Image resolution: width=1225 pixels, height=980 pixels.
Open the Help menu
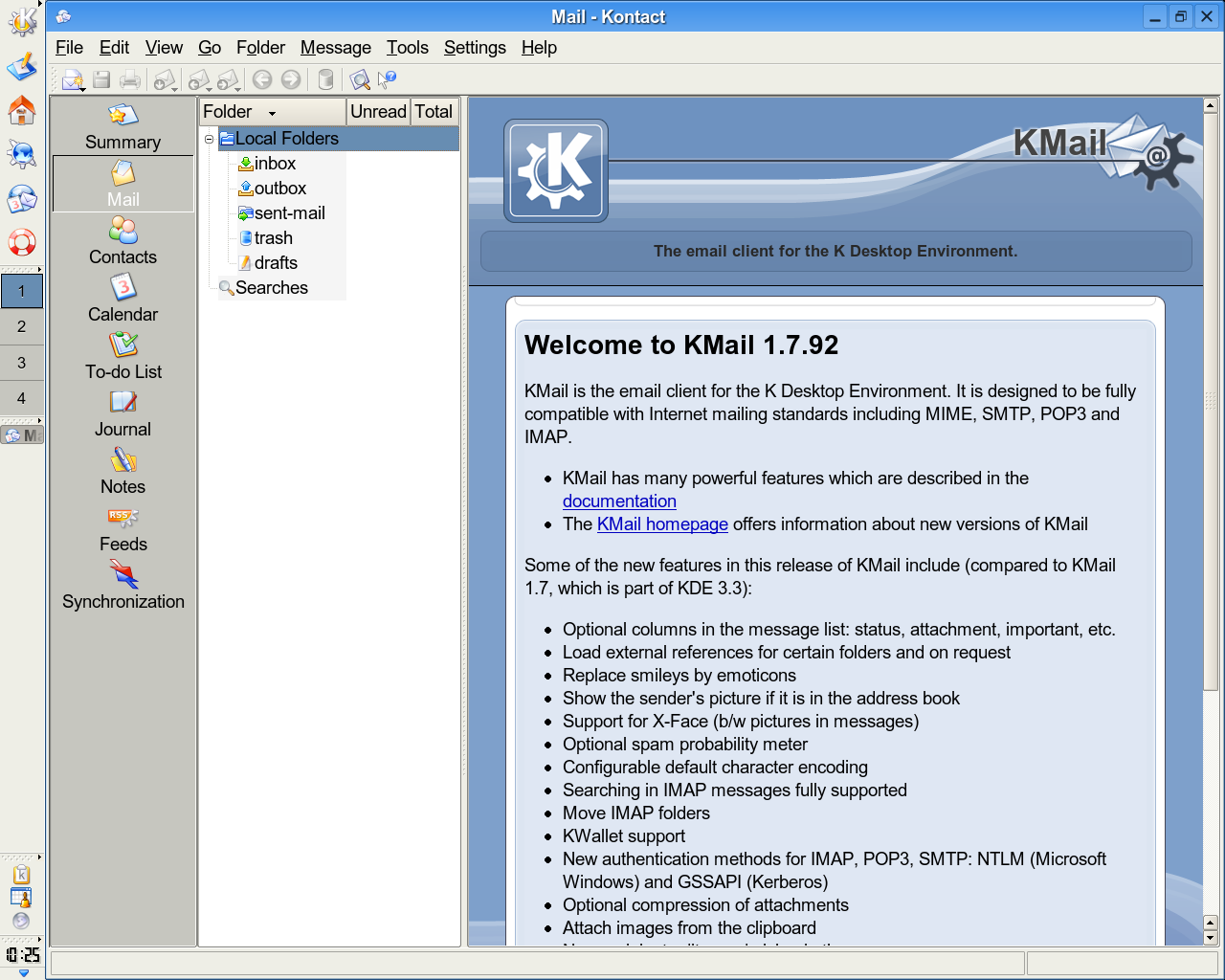pos(539,48)
